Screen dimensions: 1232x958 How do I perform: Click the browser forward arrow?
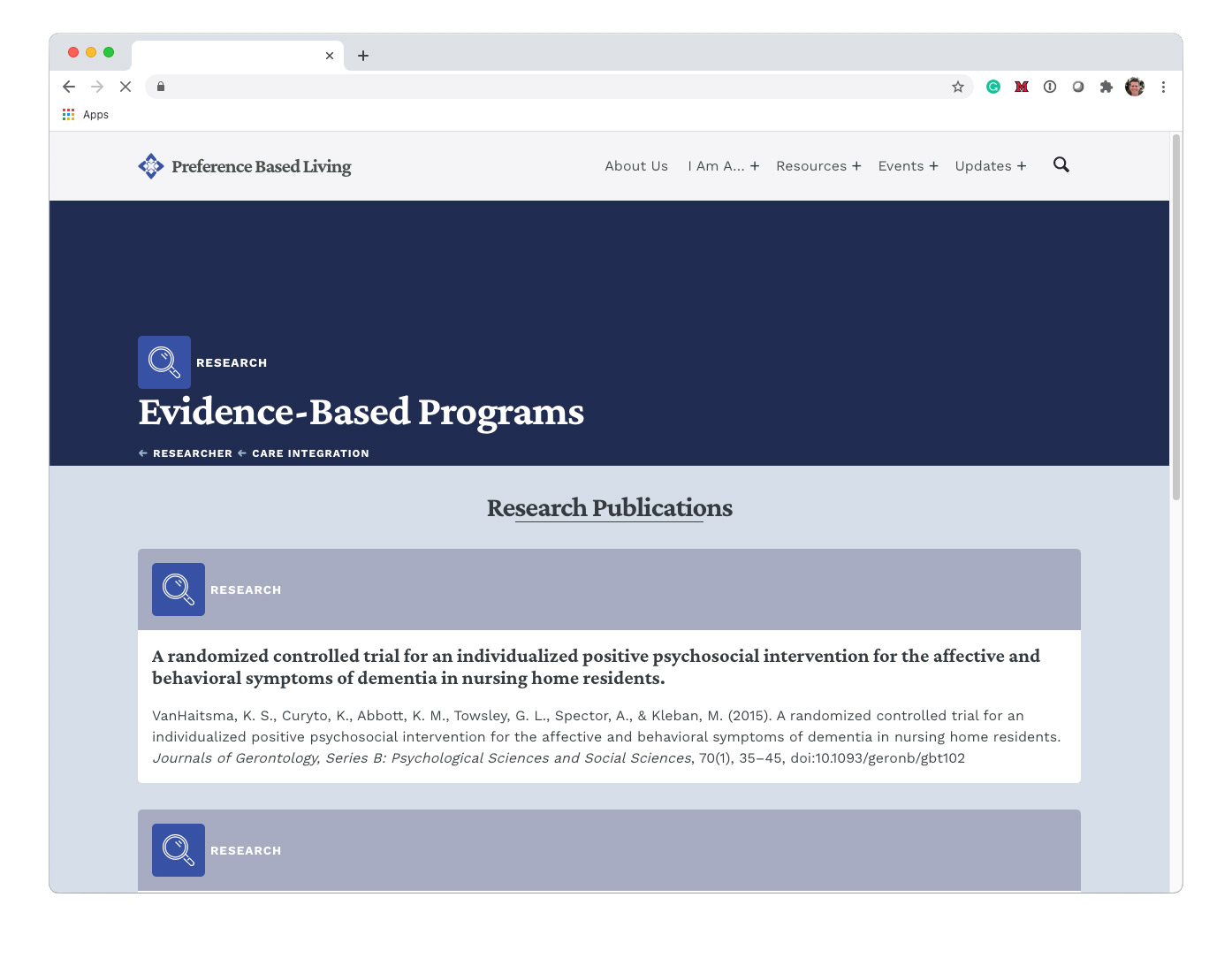click(97, 87)
